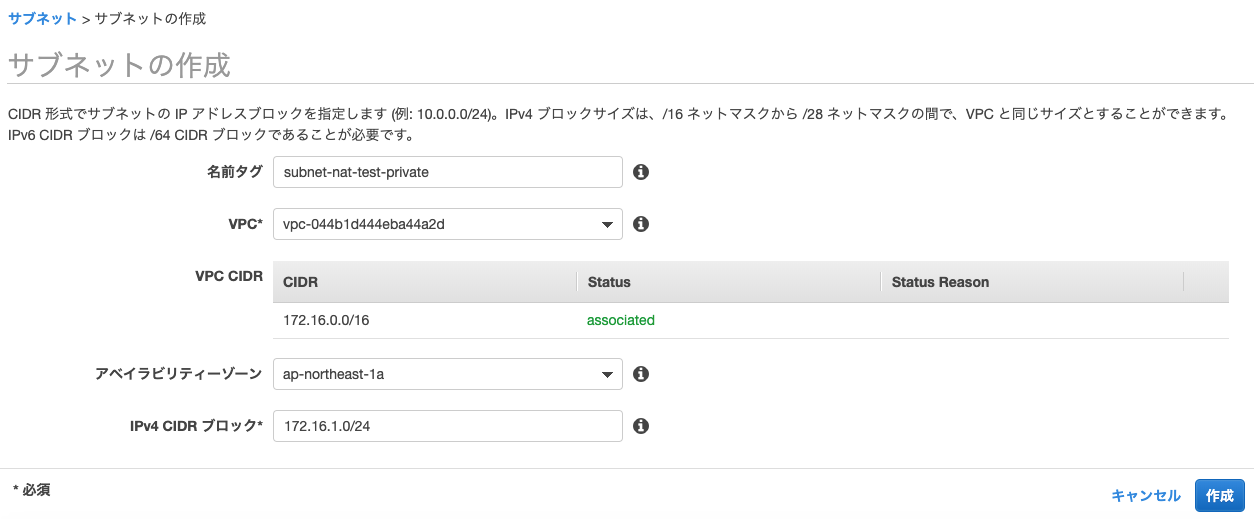This screenshot has height=519, width=1258.
Task: Focus the 名前タグ input with subnet-nat-test-private
Action: [x=448, y=172]
